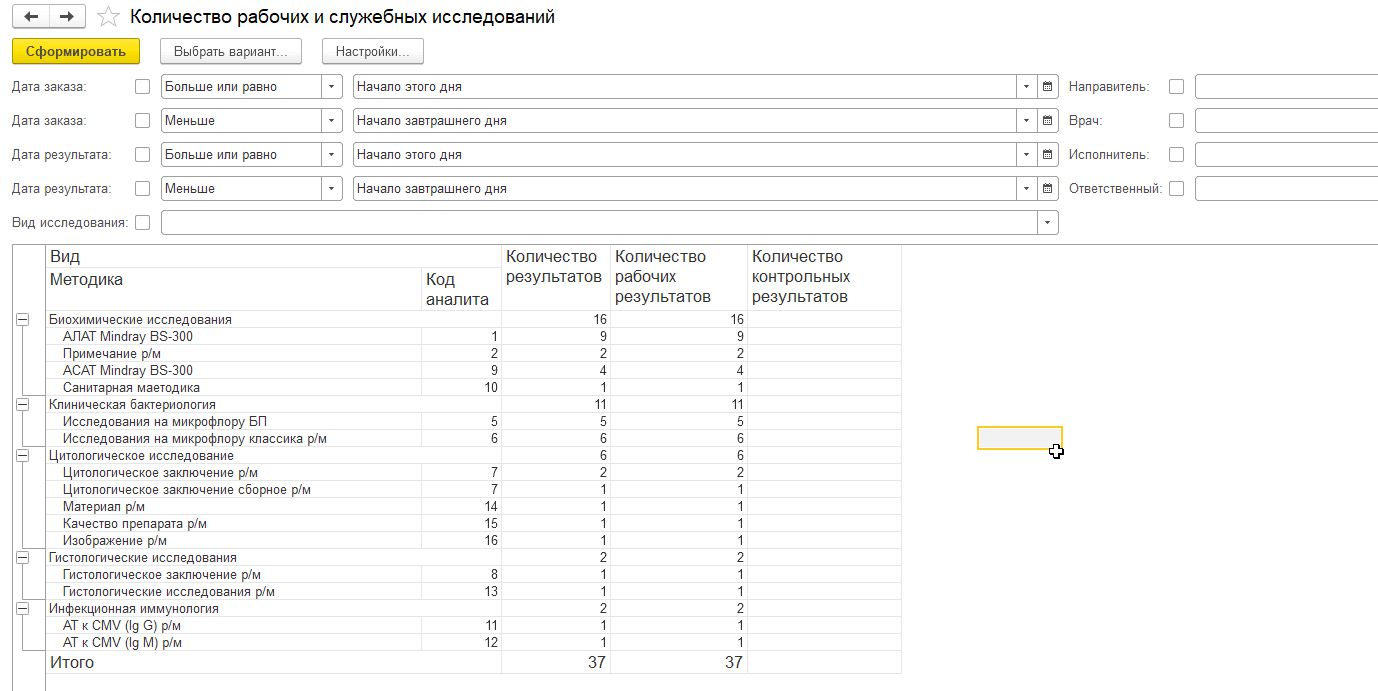The height and width of the screenshot is (691, 1378).
Task: Add report to favorites with star icon
Action: pyautogui.click(x=109, y=17)
